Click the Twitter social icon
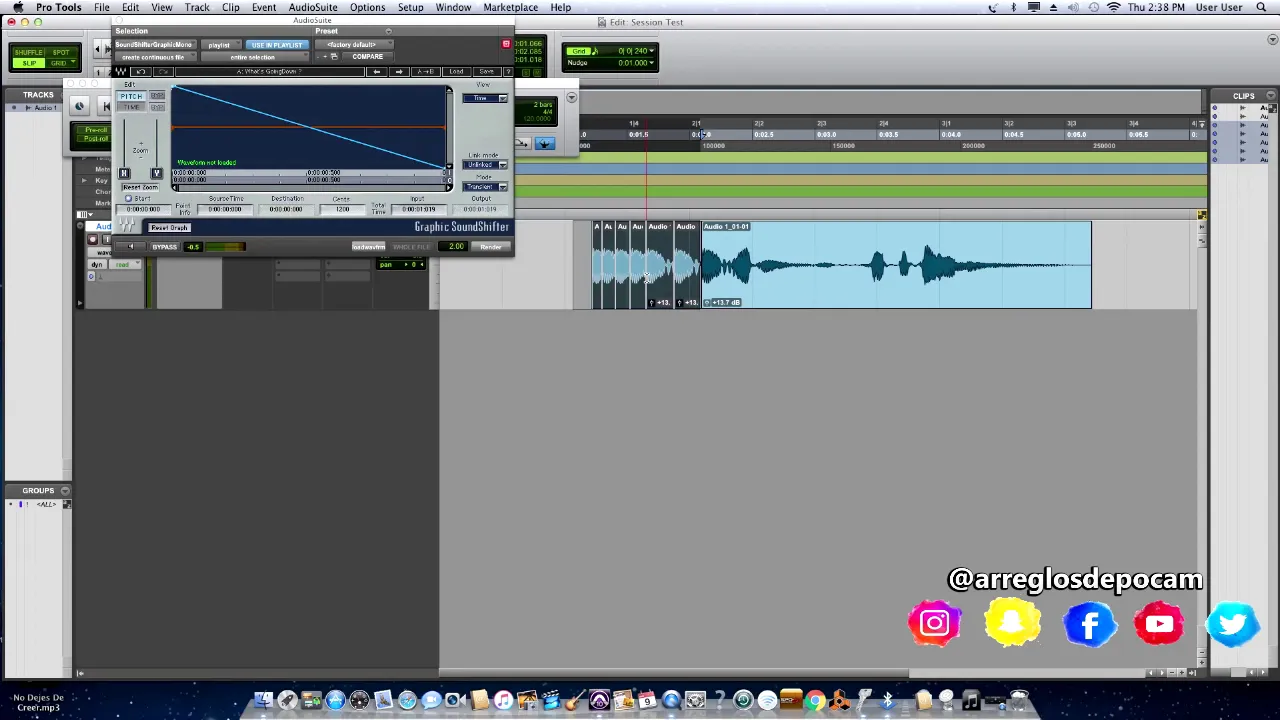Image resolution: width=1280 pixels, height=720 pixels. click(1233, 623)
